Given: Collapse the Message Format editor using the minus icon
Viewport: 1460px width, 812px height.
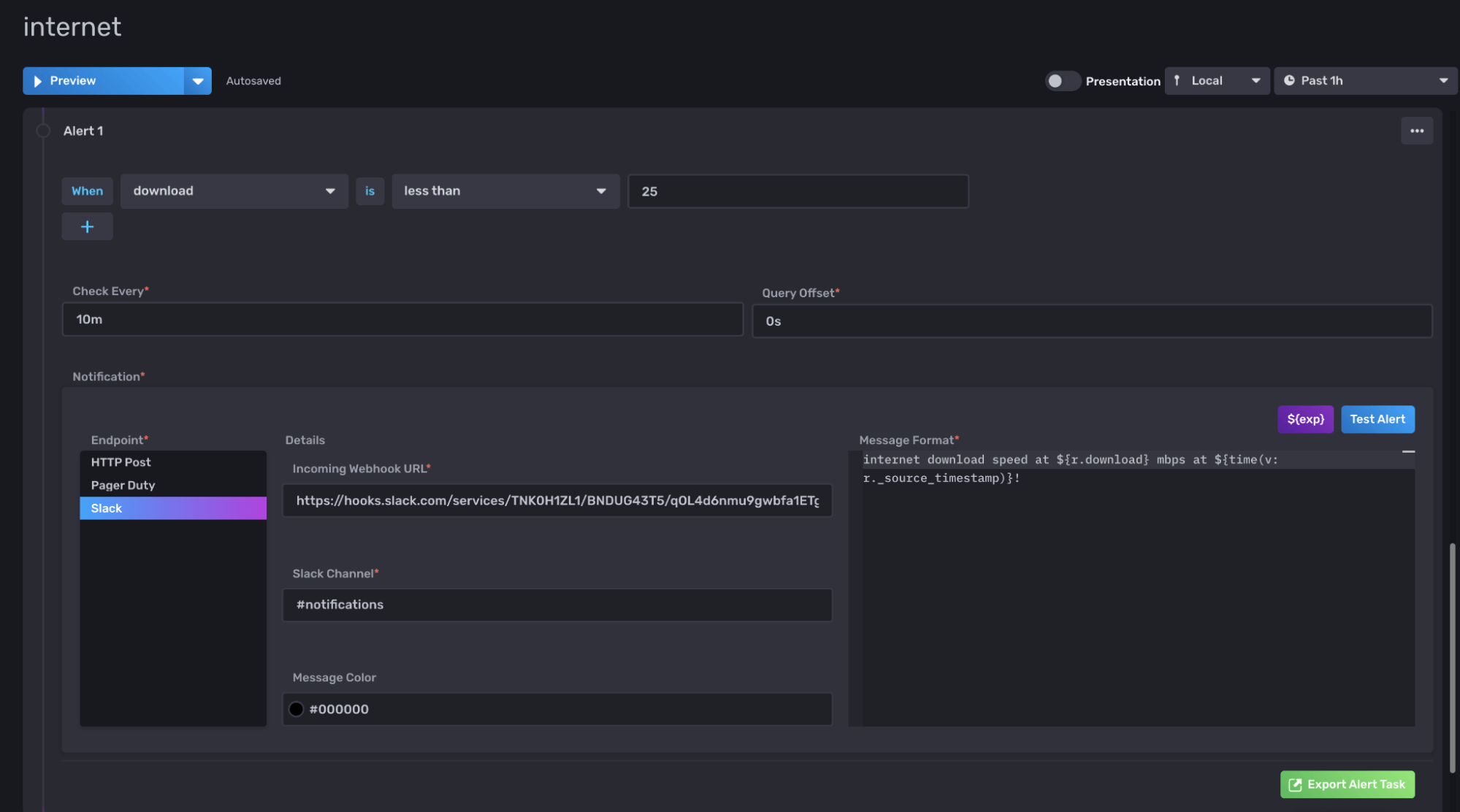Looking at the screenshot, I should click(x=1408, y=451).
